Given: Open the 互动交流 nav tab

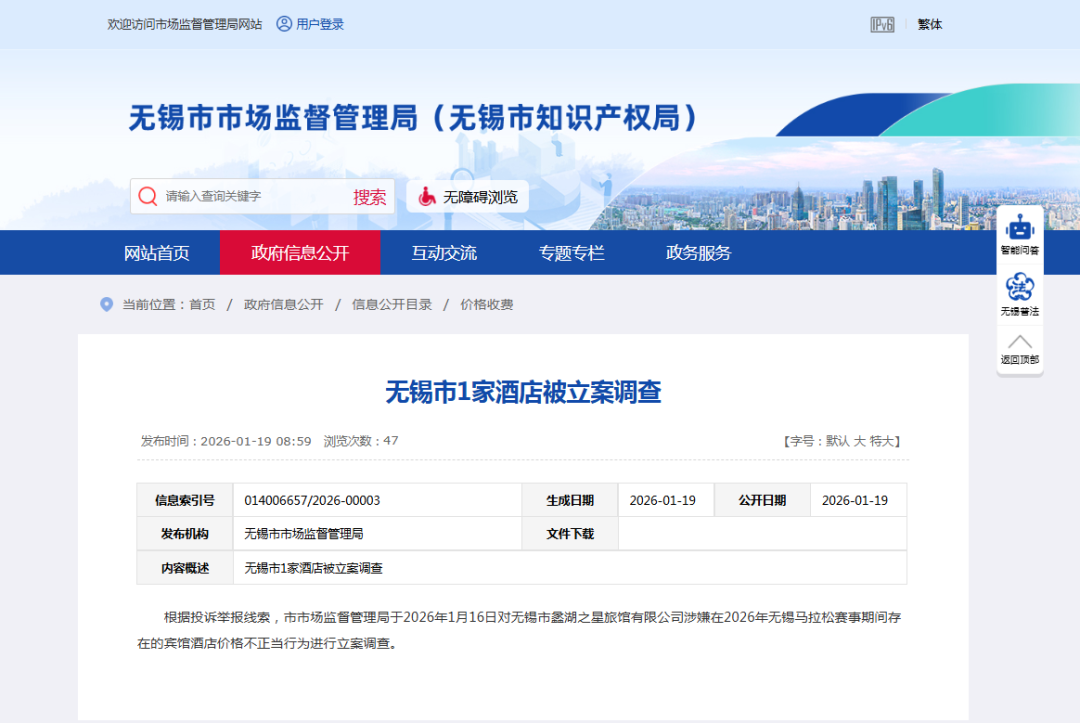Looking at the screenshot, I should (444, 253).
